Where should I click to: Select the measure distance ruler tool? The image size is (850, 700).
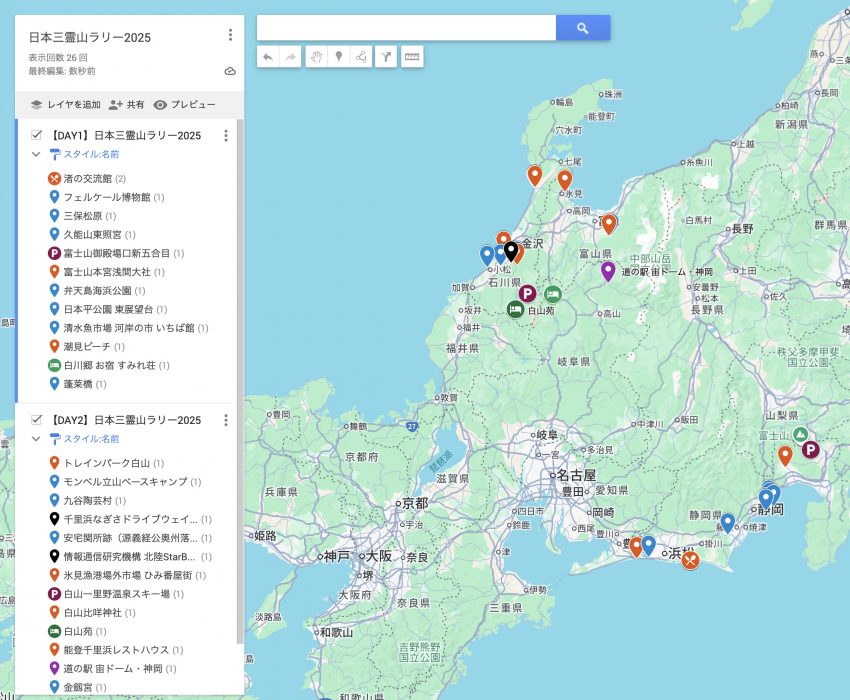click(x=411, y=57)
